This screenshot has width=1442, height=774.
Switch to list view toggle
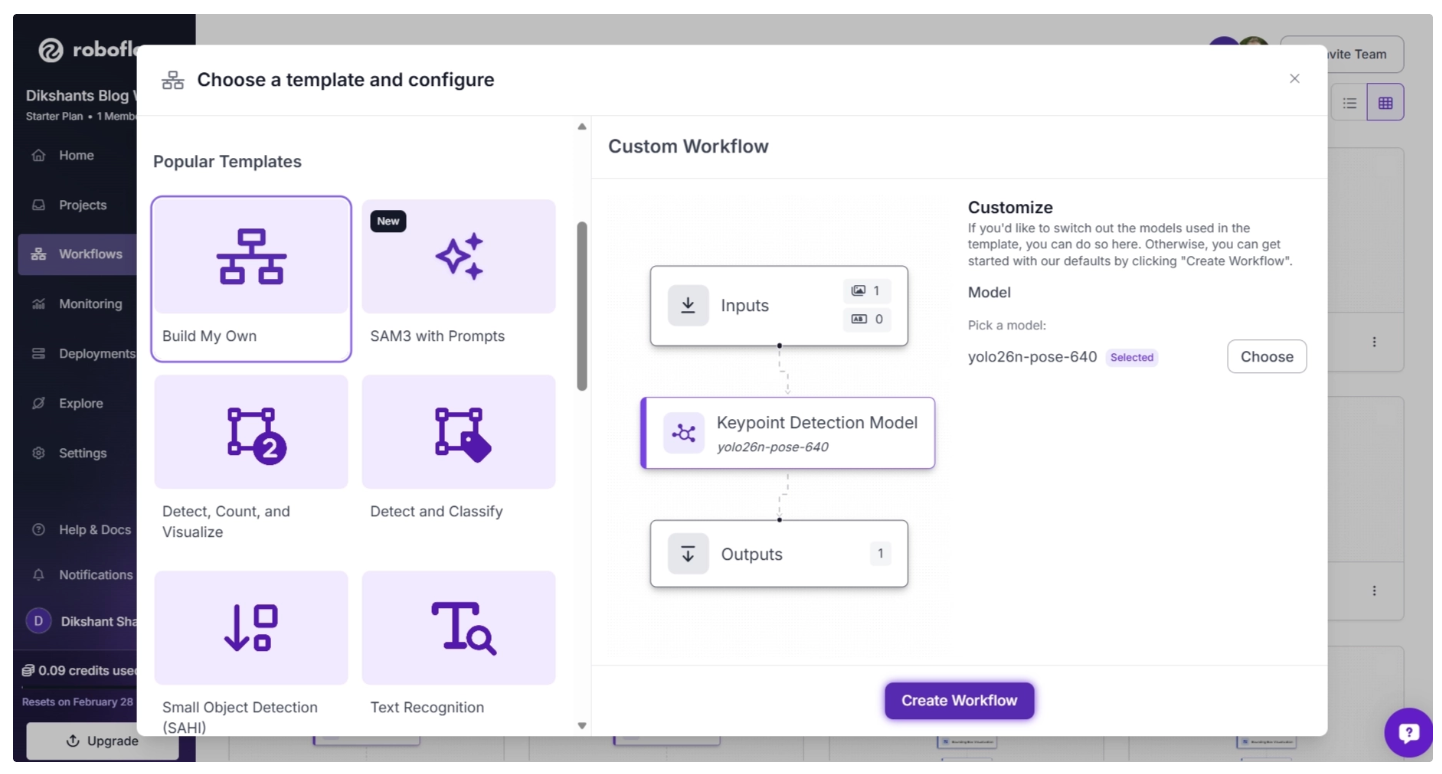pos(1349,103)
